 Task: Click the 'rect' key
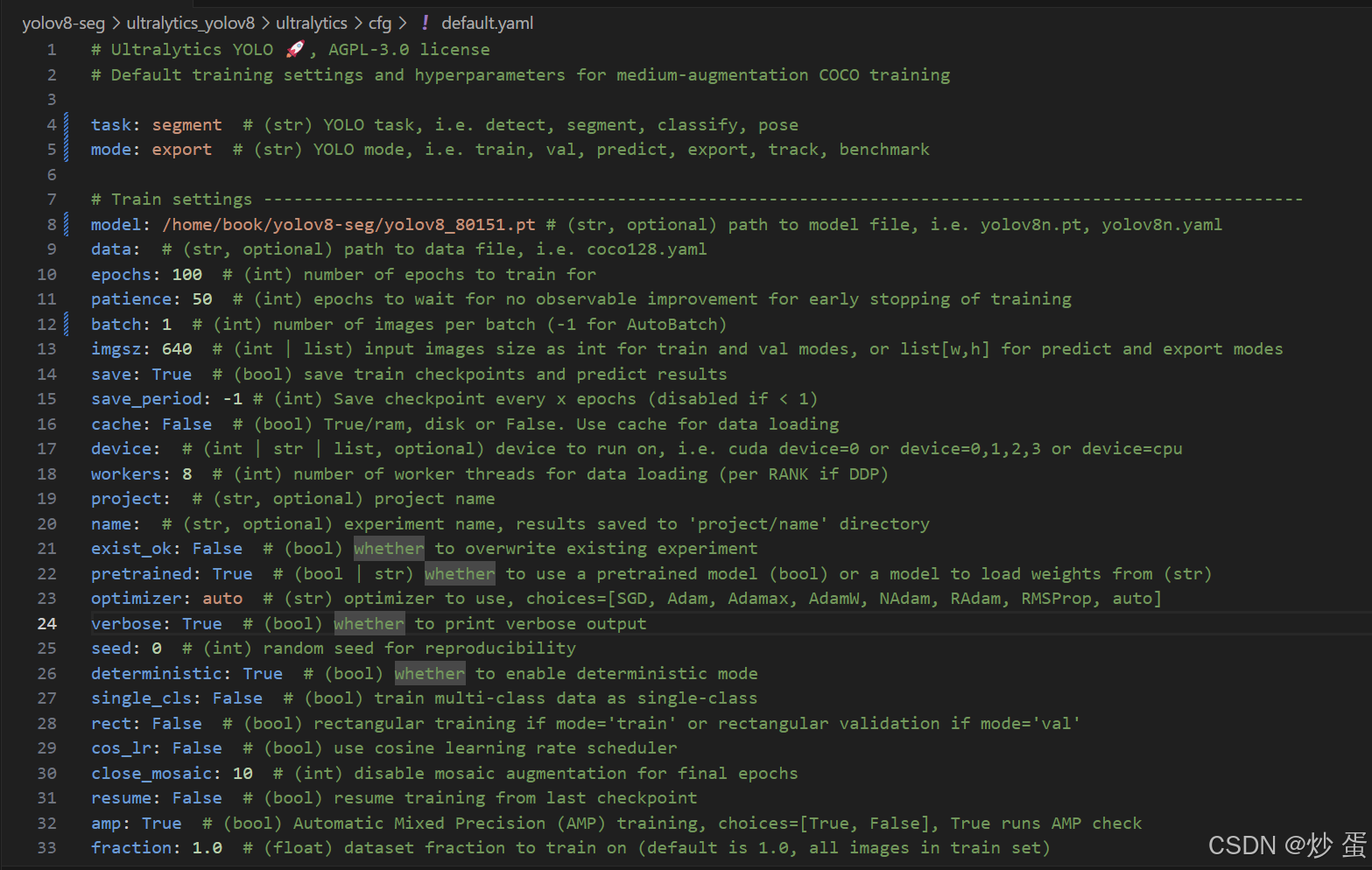point(111,724)
